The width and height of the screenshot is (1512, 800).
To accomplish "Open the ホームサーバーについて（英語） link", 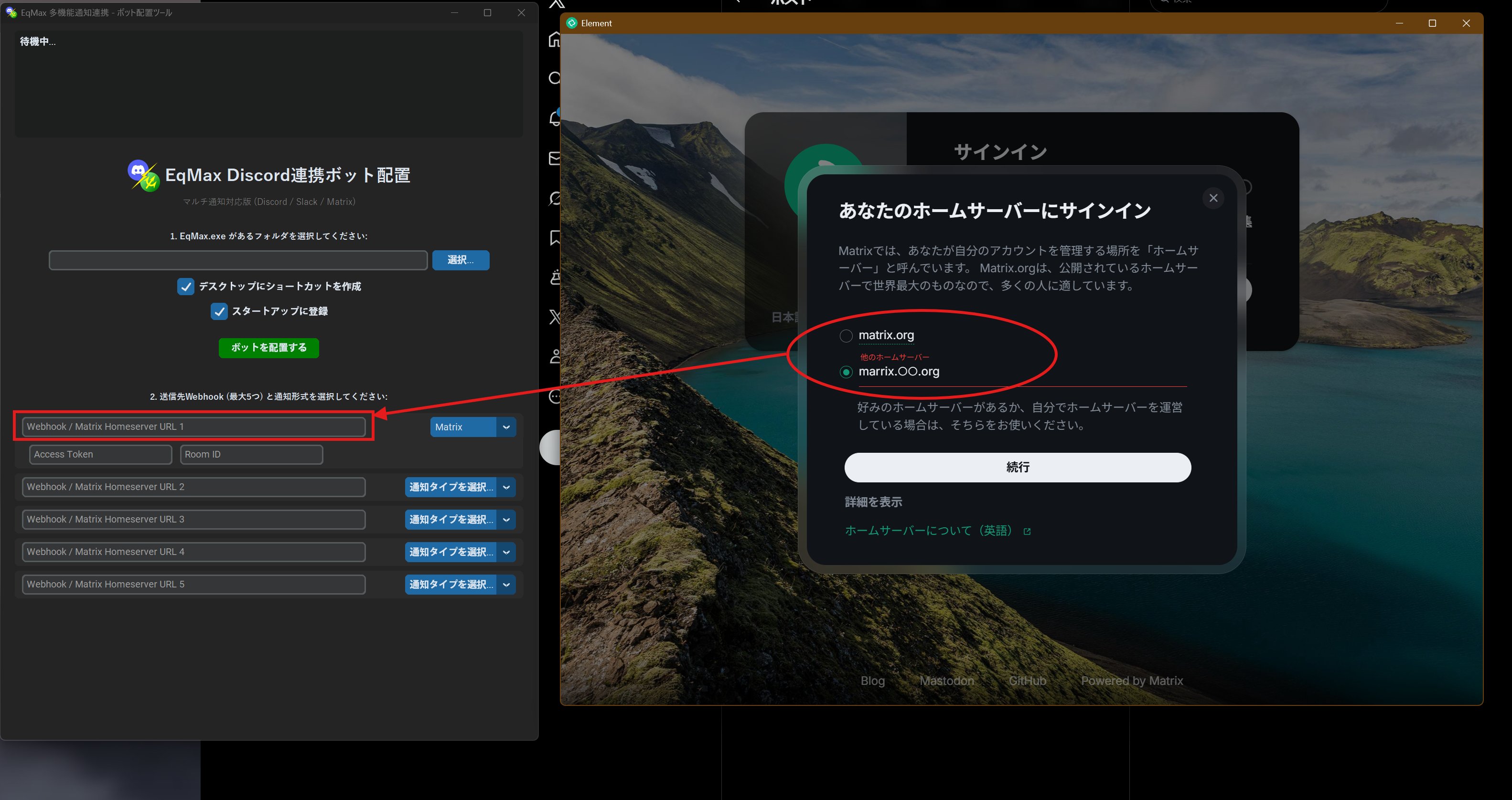I will (x=928, y=530).
